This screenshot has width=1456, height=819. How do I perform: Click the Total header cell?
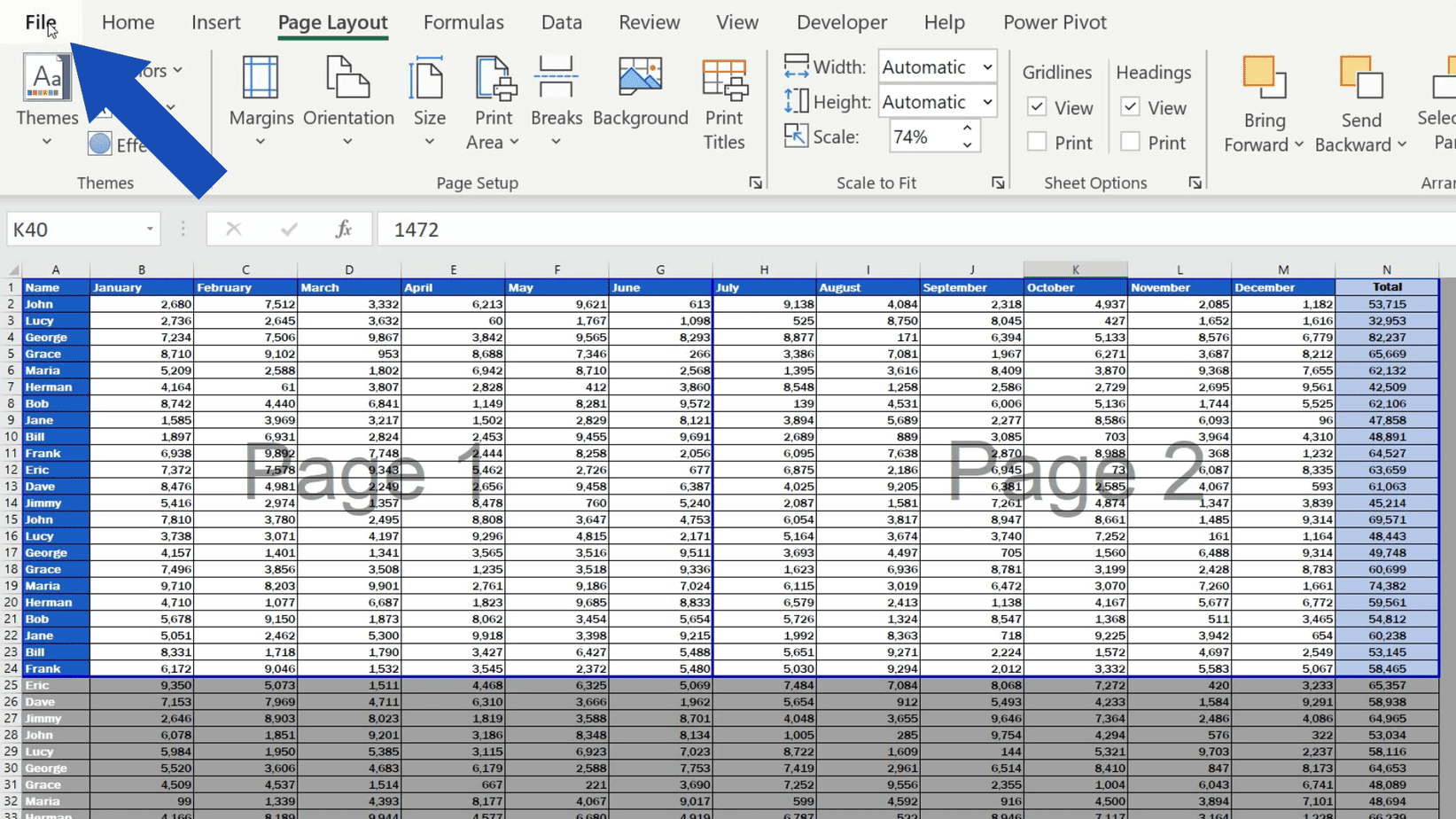(x=1387, y=287)
